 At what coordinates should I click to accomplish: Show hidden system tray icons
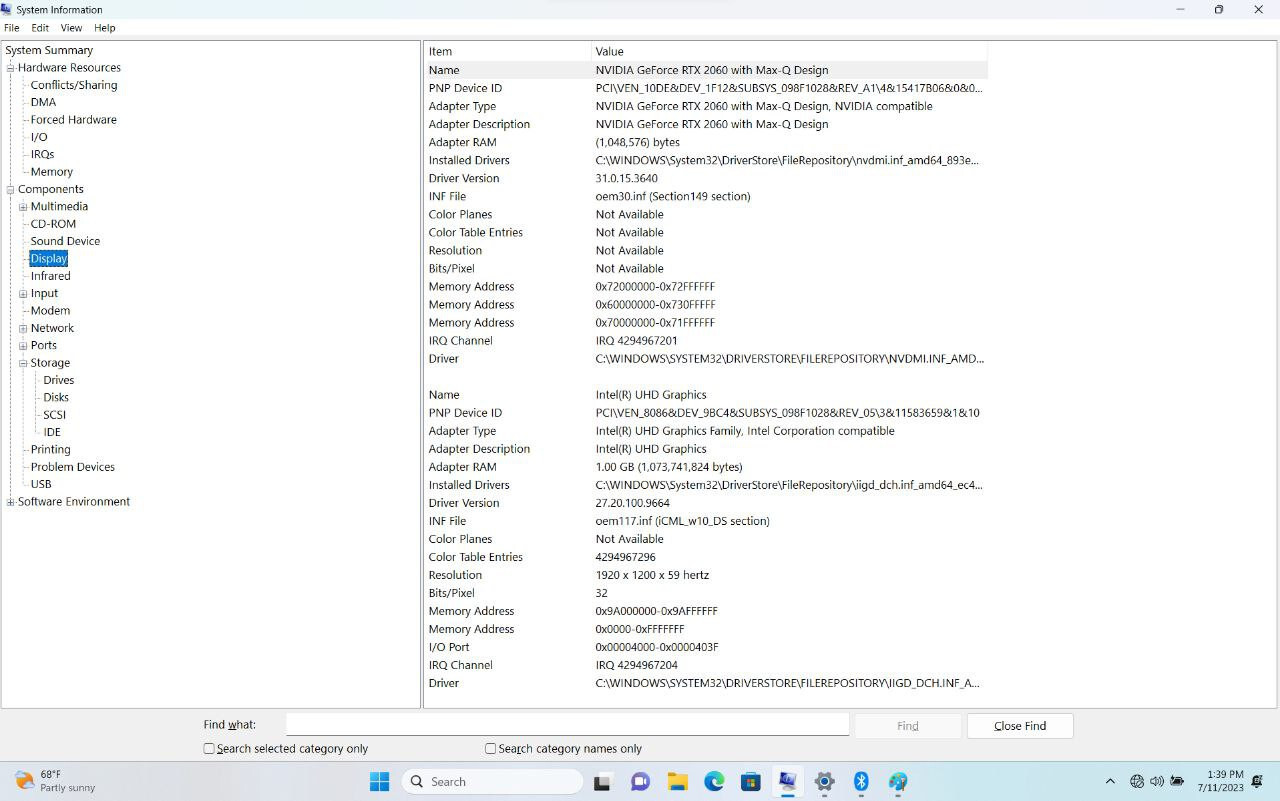[x=1110, y=782]
